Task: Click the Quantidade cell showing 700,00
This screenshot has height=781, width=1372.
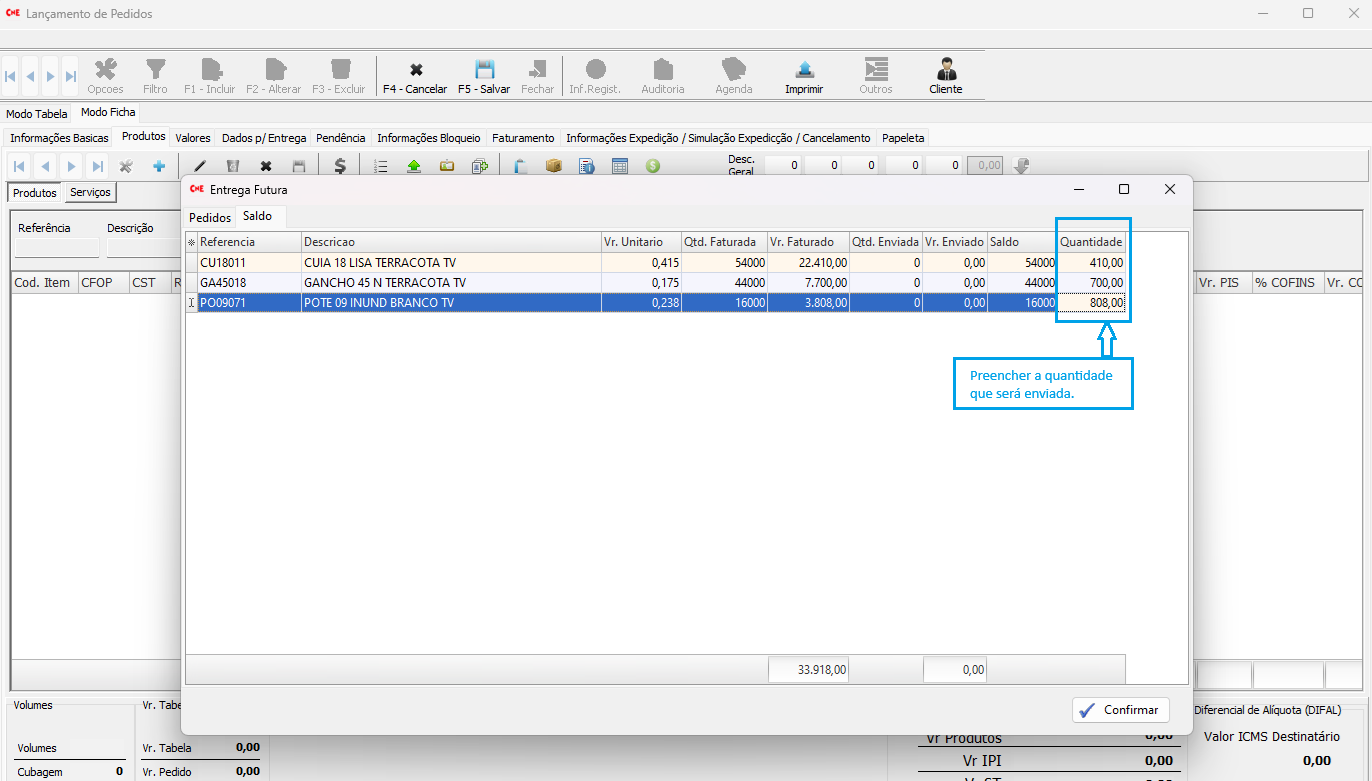Action: [1092, 283]
